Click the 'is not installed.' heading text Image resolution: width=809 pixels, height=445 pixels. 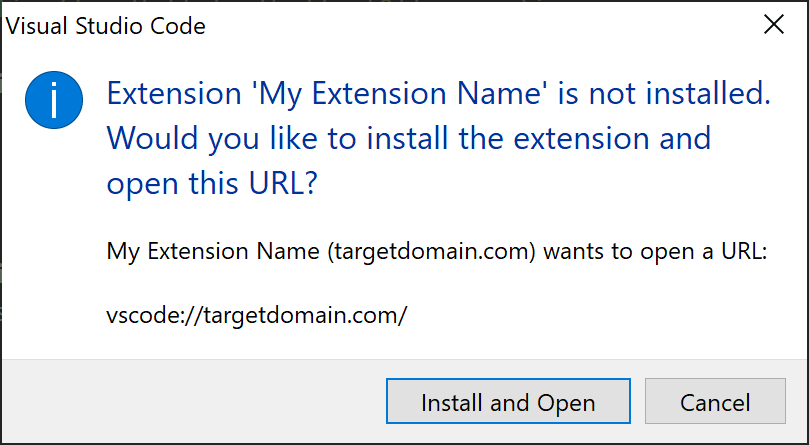tap(664, 93)
